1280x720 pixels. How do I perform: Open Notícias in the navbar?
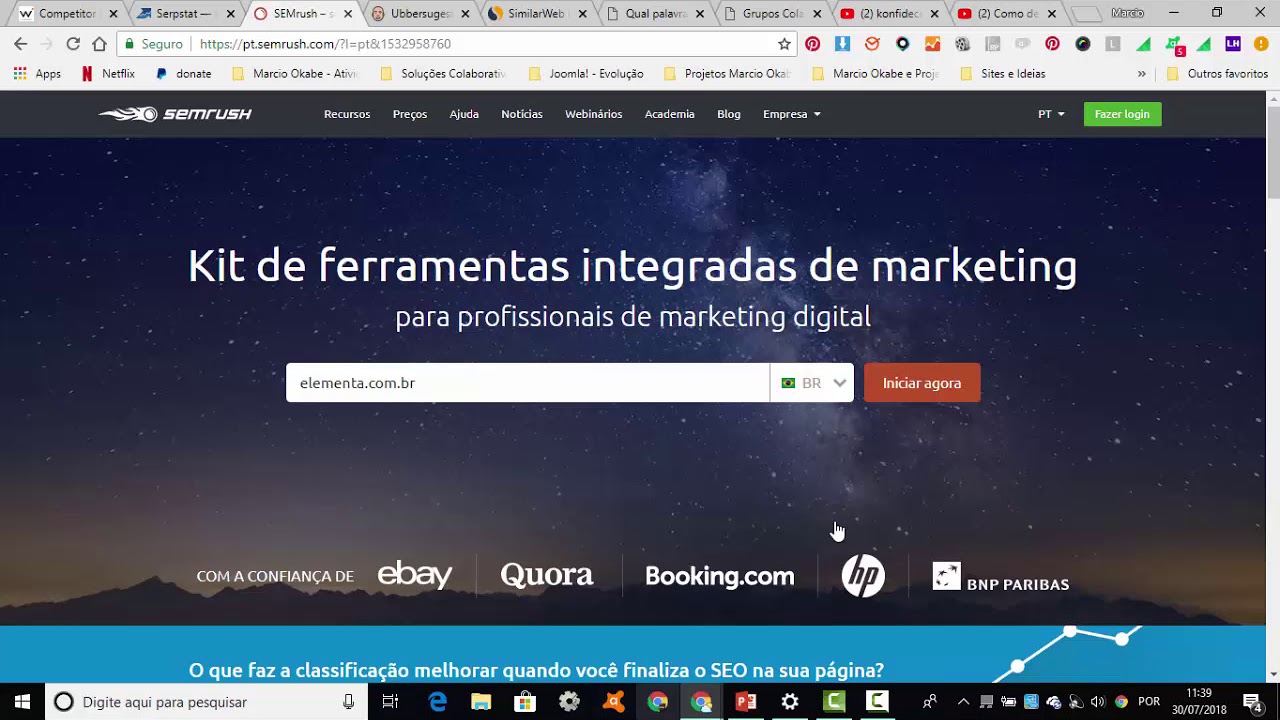coord(522,114)
